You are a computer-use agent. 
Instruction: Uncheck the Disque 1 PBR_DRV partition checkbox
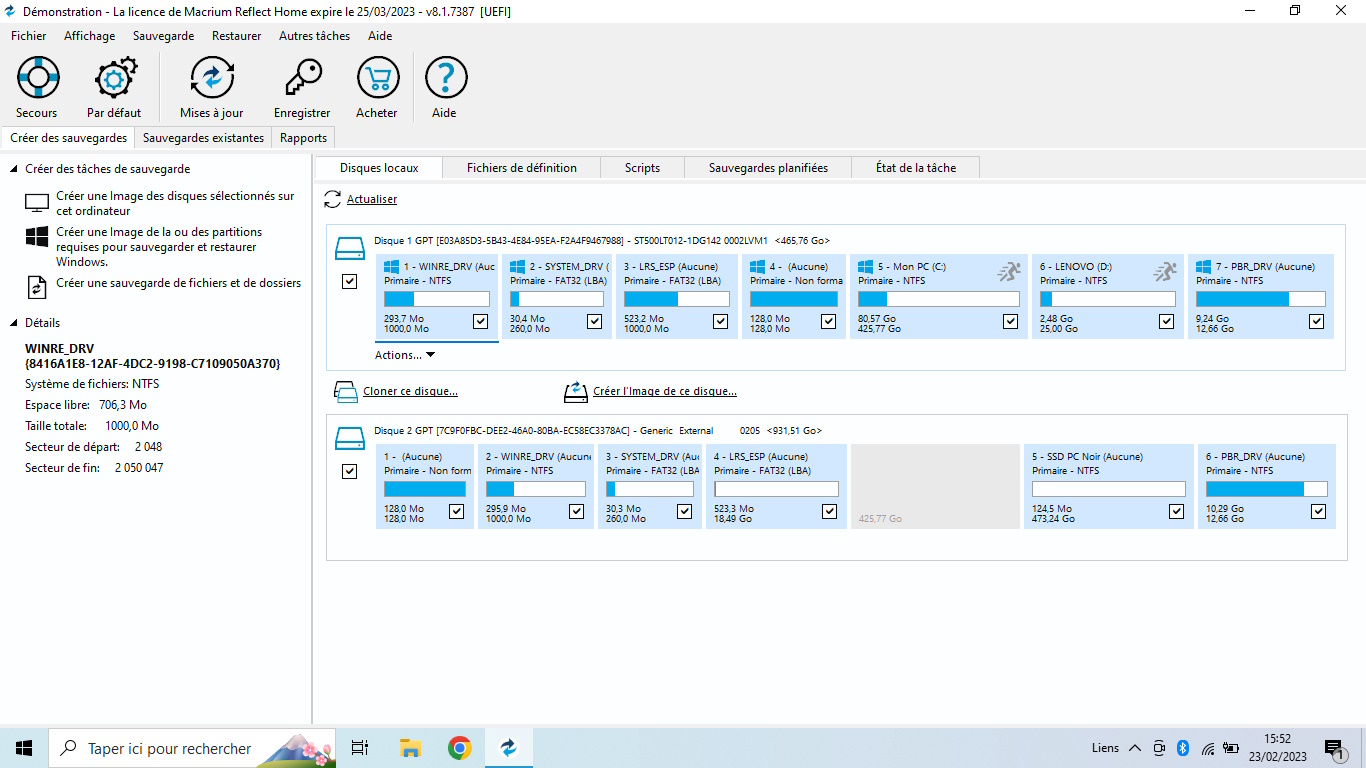1317,321
